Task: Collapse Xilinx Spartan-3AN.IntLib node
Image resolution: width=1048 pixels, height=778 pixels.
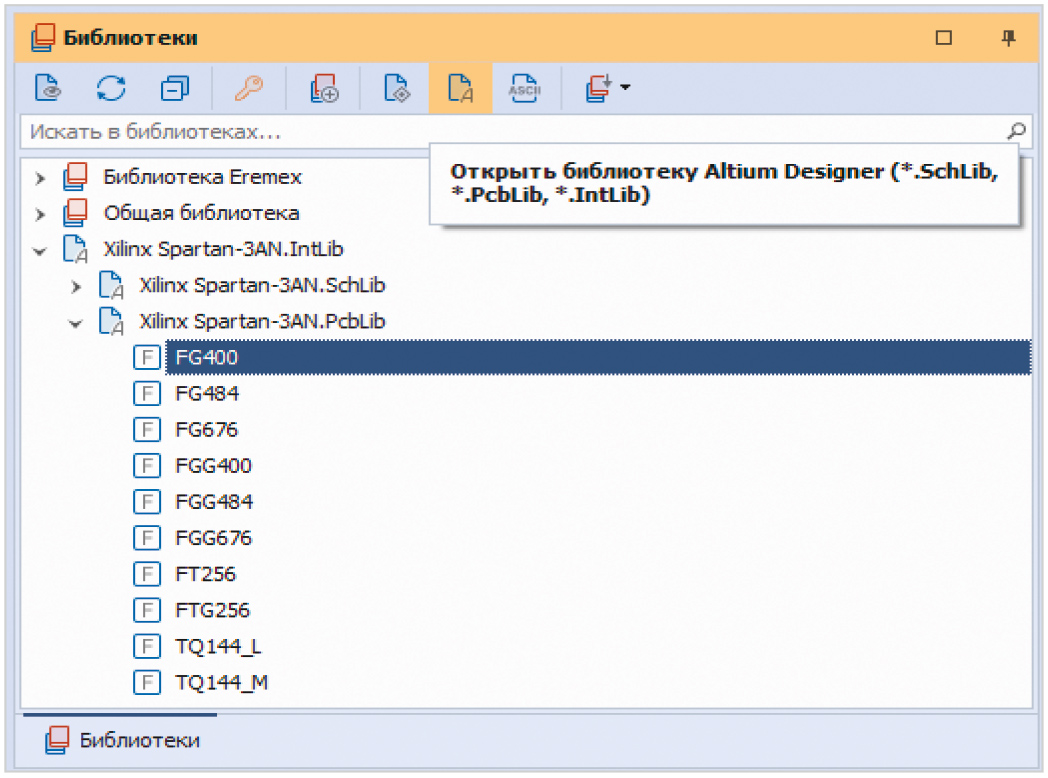Action: 40,251
